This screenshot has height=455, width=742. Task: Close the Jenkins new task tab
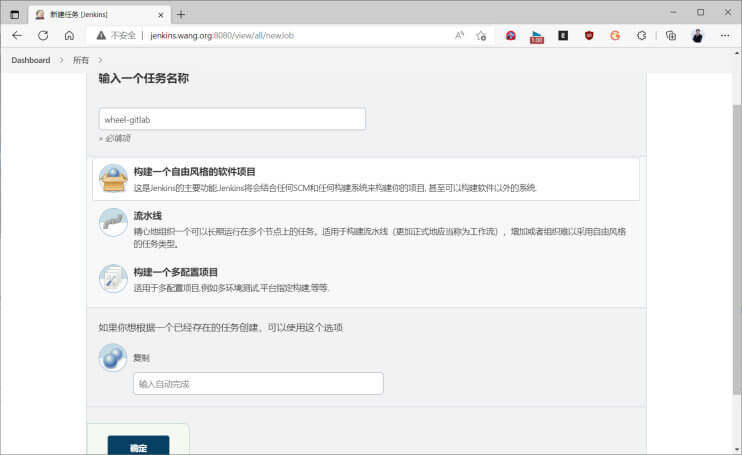coord(160,15)
